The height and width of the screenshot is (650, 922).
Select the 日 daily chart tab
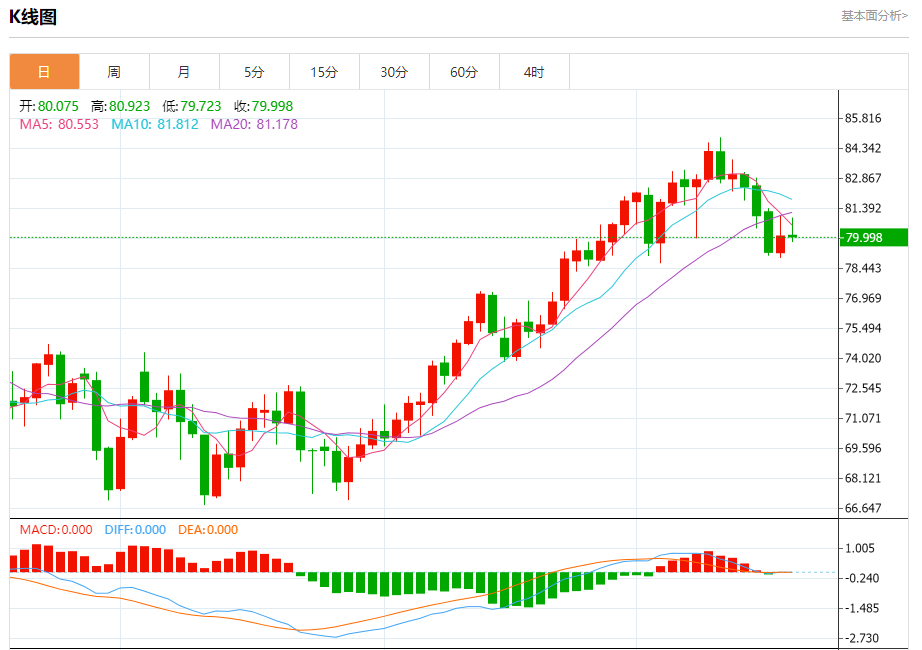[x=44, y=72]
